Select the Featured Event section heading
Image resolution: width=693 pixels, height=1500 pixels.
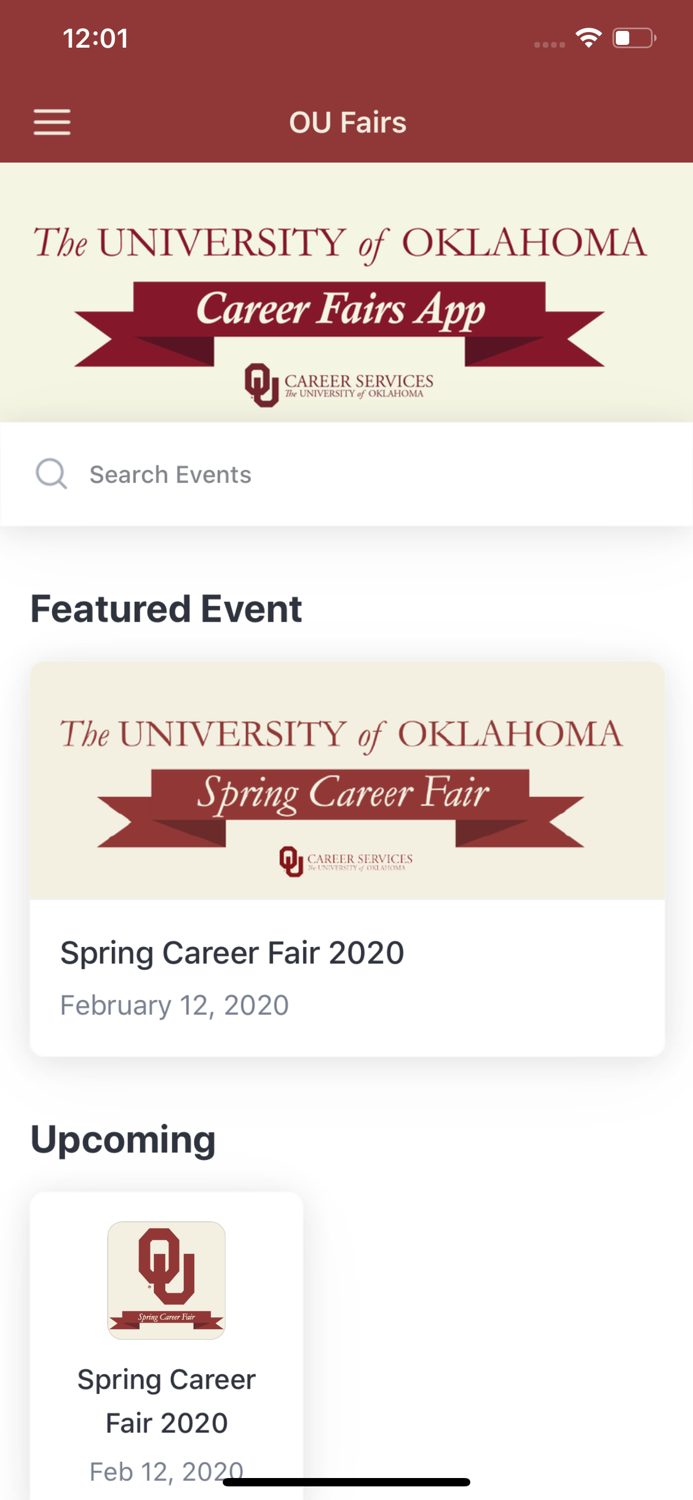166,608
